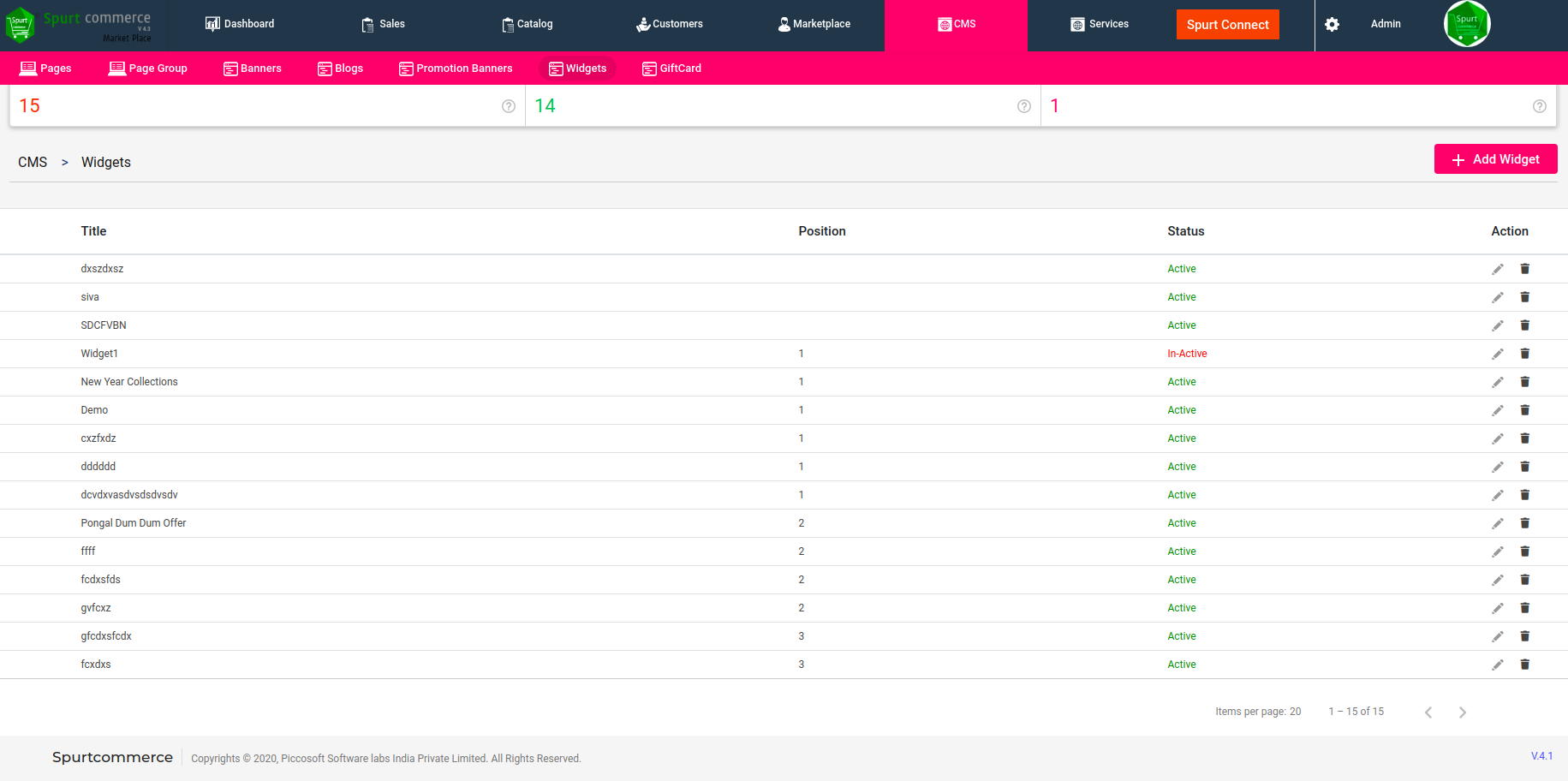
Task: Open settings gear in top bar
Action: (x=1332, y=24)
